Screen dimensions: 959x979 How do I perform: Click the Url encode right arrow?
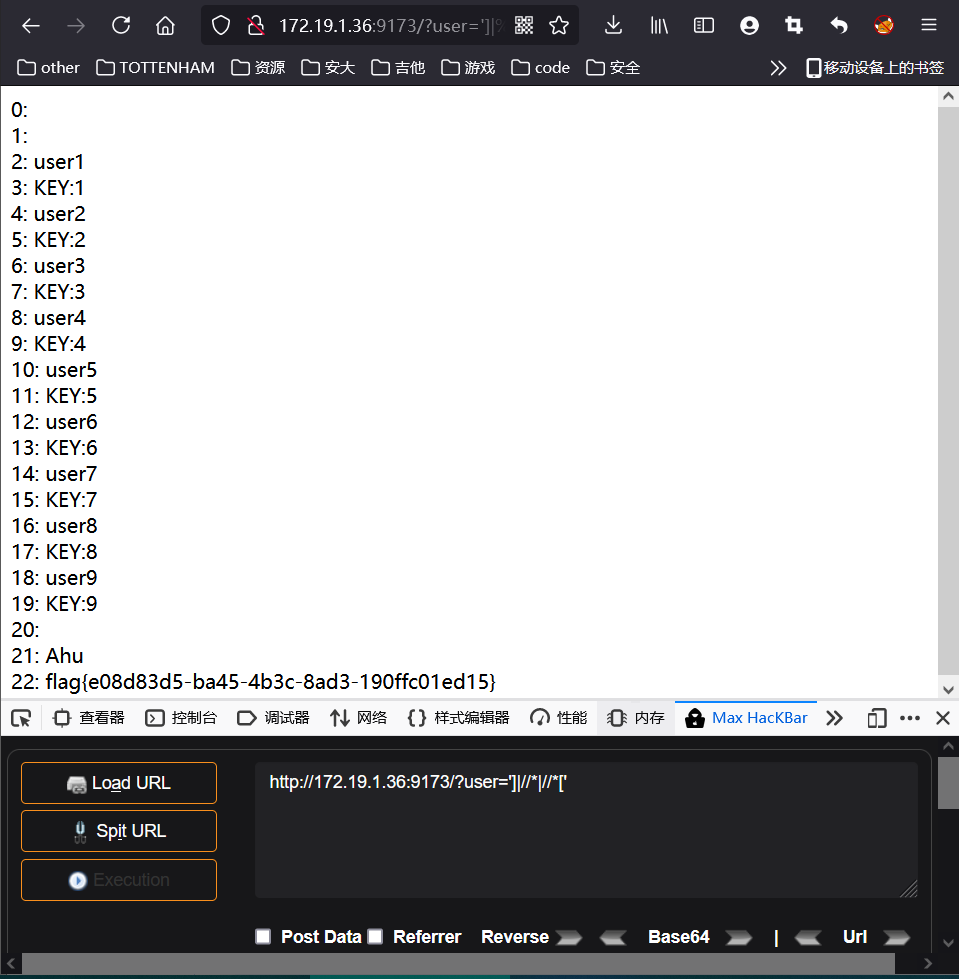click(897, 937)
